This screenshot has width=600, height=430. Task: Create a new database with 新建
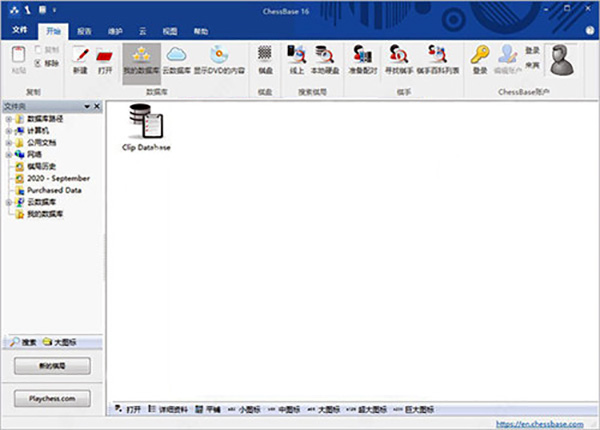pyautogui.click(x=80, y=60)
